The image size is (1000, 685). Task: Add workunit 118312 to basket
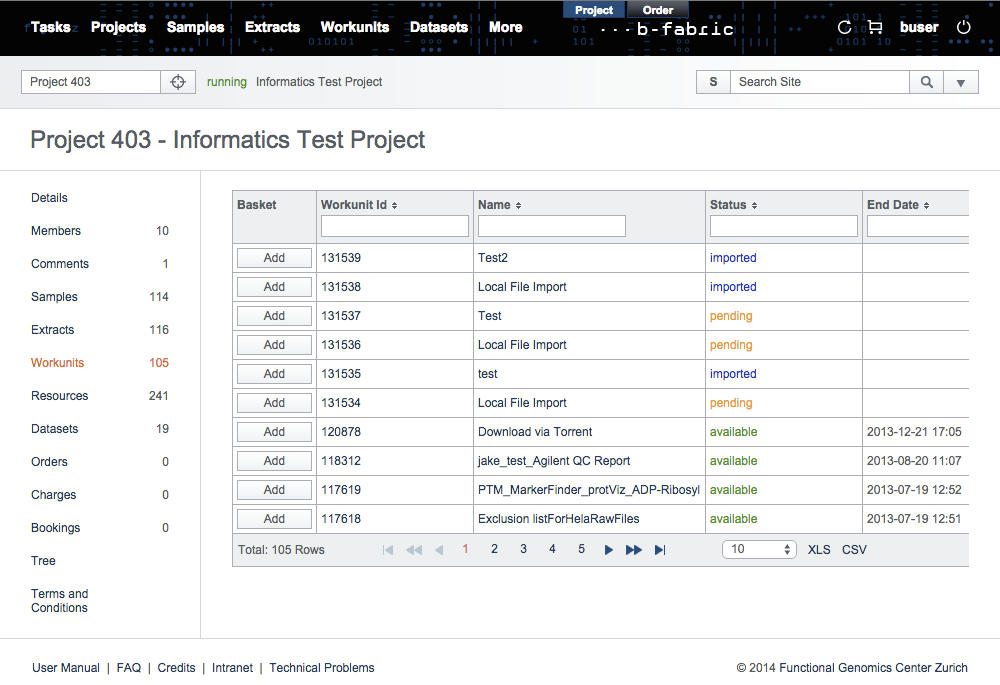(x=274, y=460)
